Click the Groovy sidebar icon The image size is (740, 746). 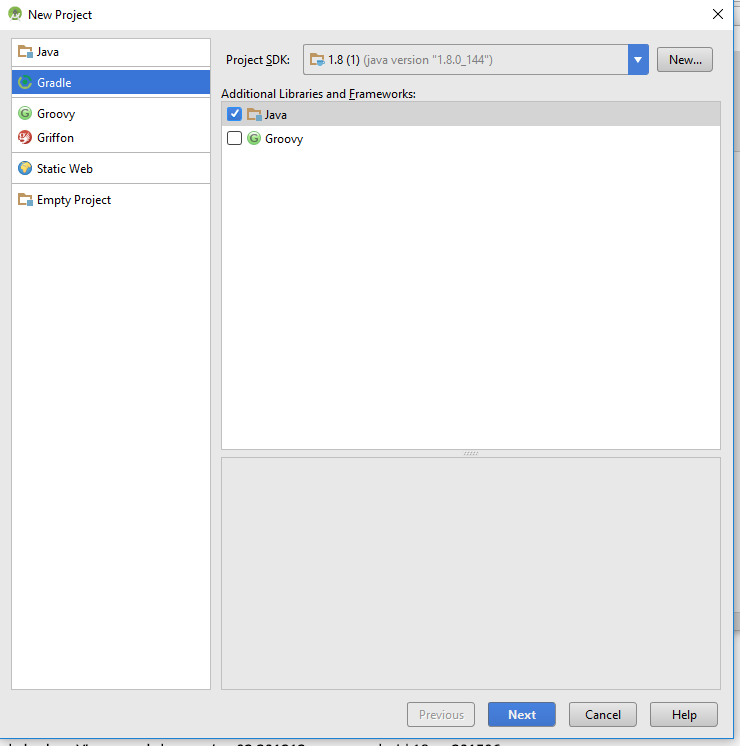25,113
